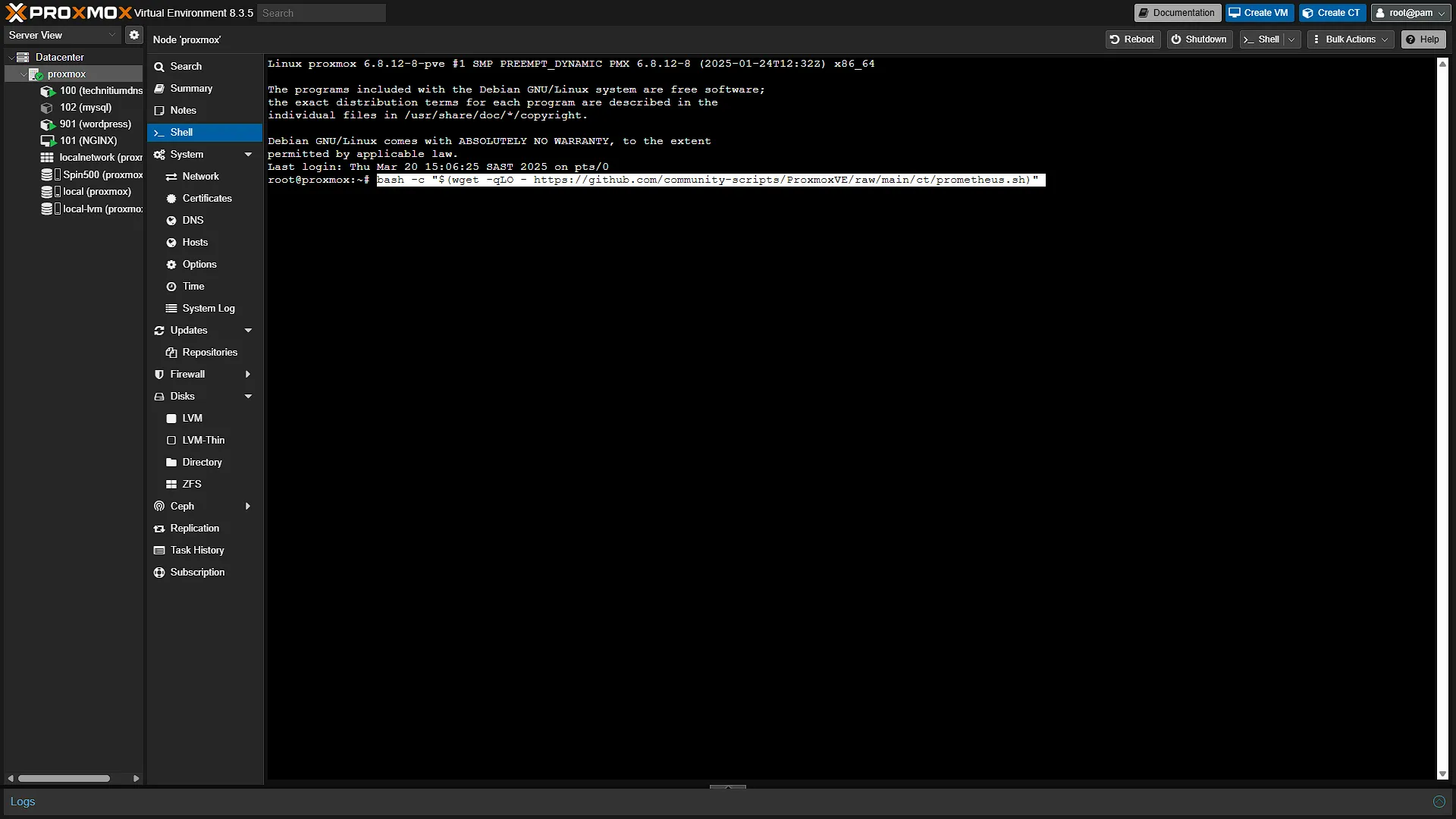Screen dimensions: 1456x819
Task: Open the System Log
Action: (205, 309)
